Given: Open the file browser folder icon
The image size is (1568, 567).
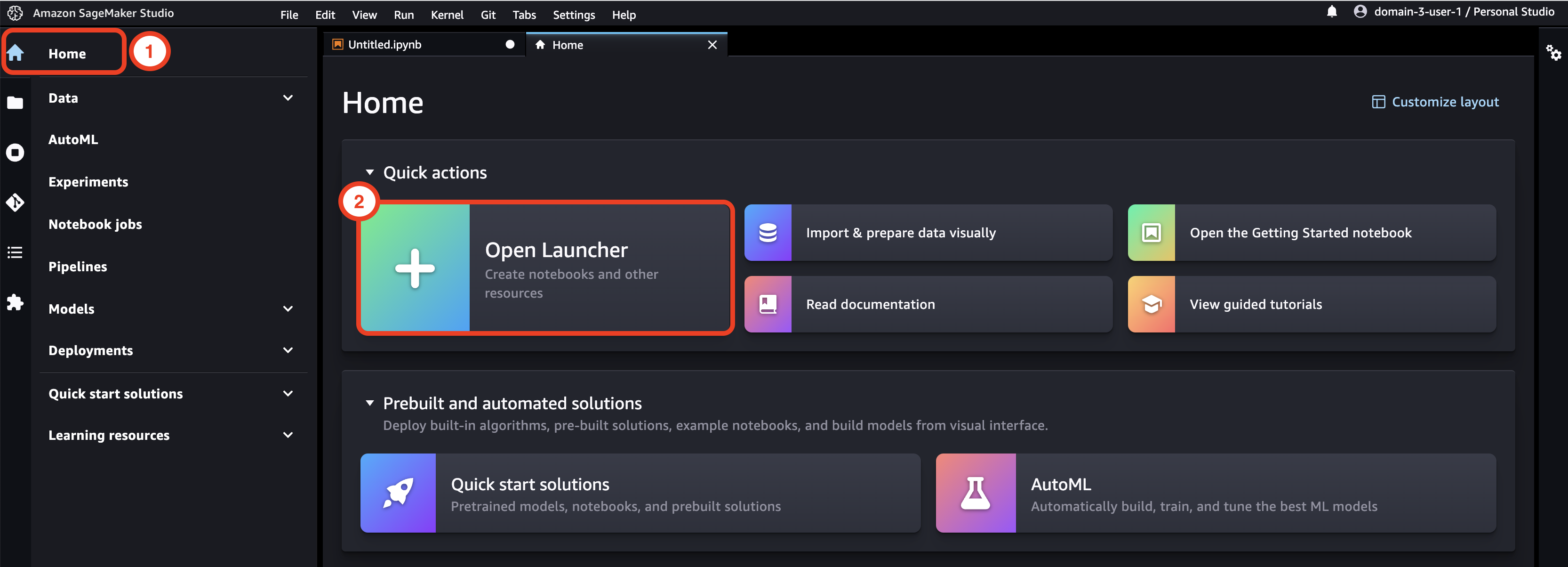Looking at the screenshot, I should click(15, 103).
